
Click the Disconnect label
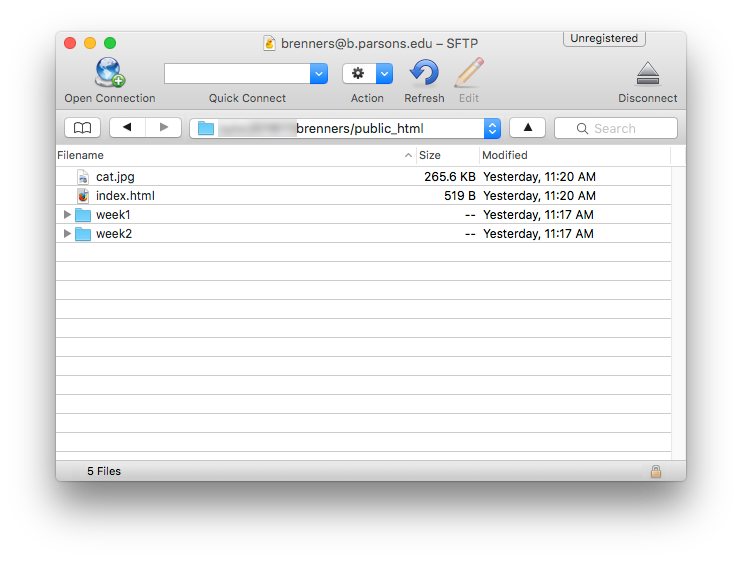pyautogui.click(x=648, y=98)
